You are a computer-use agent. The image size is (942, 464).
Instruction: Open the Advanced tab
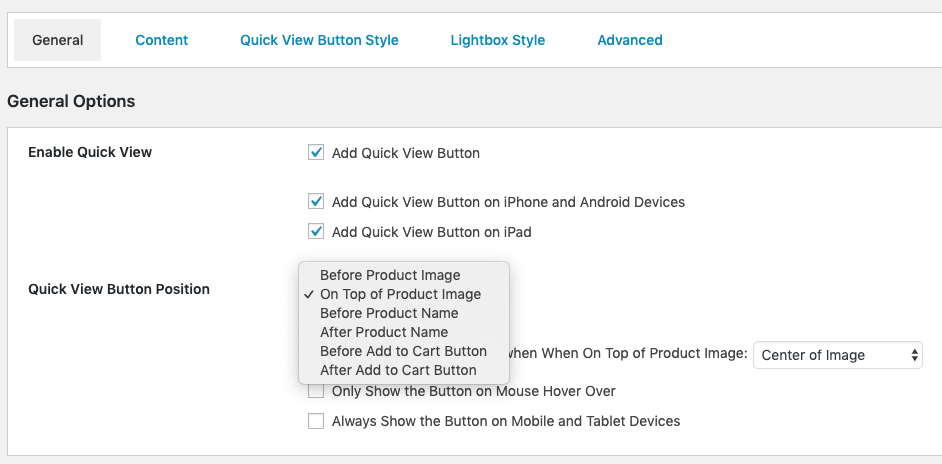click(629, 40)
